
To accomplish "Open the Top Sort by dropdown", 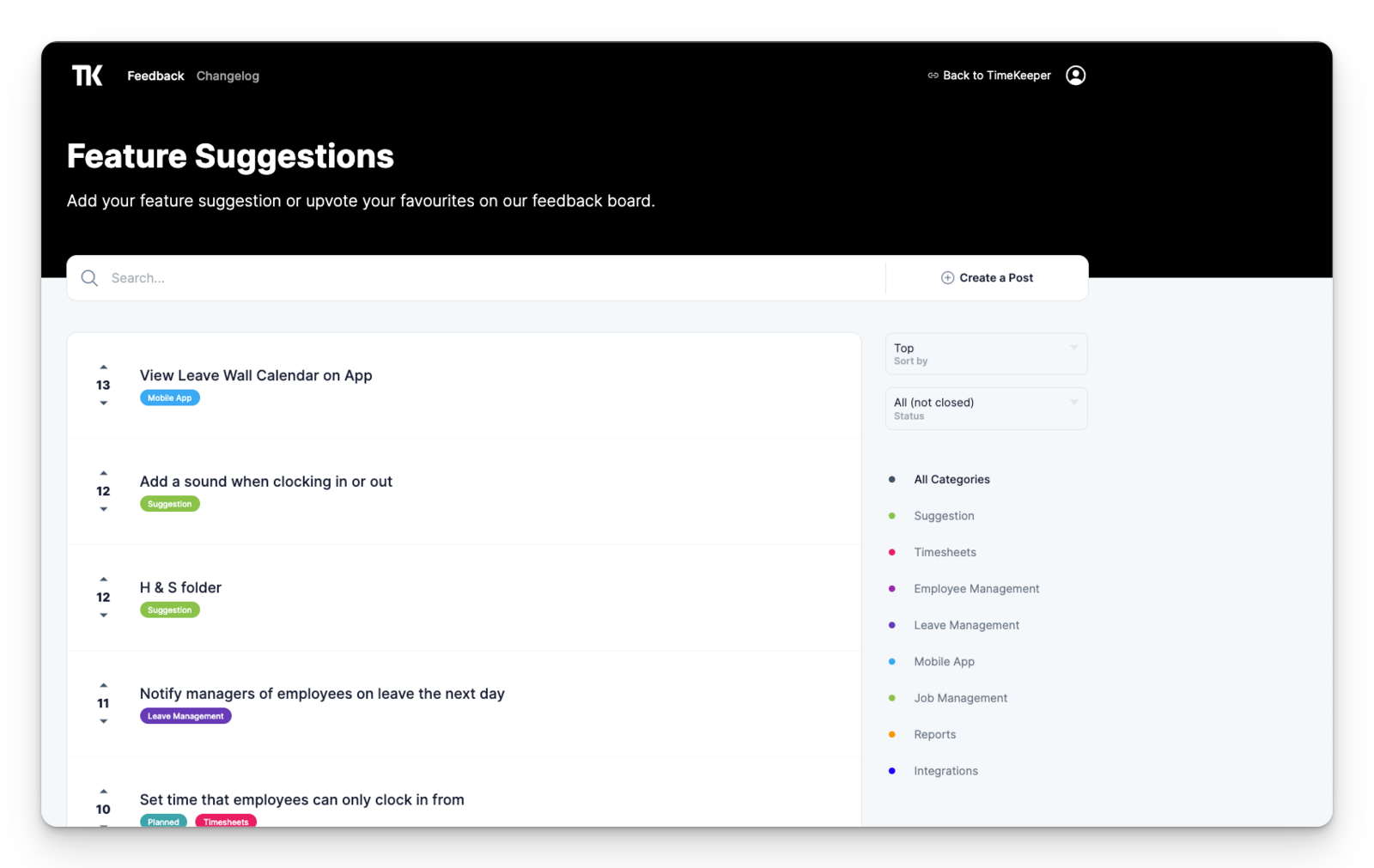I will point(986,354).
